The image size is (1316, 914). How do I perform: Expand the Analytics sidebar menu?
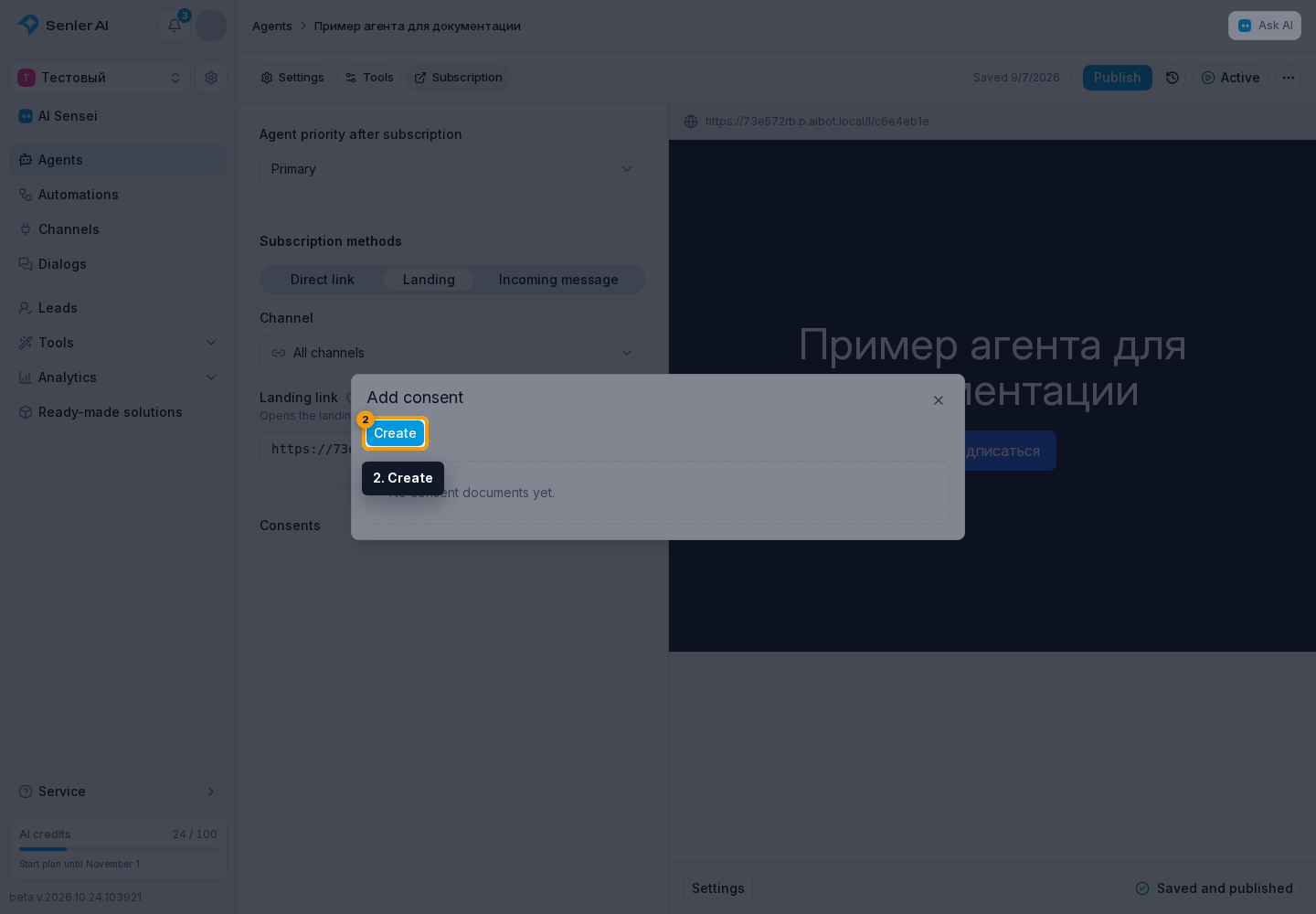click(119, 377)
